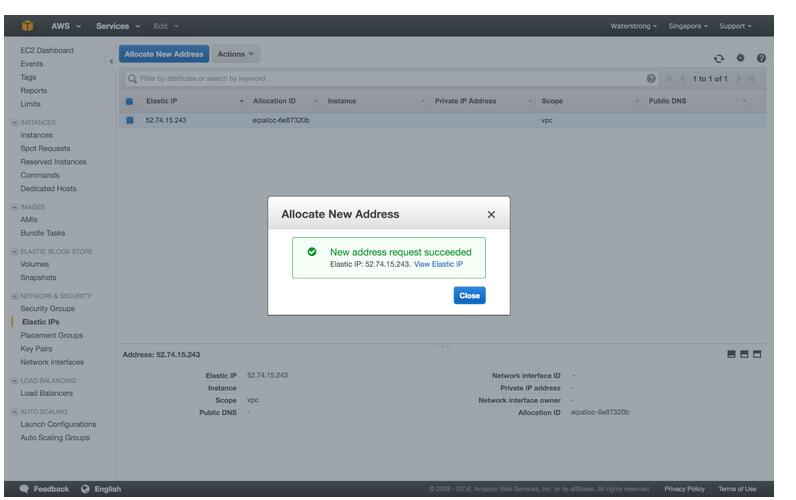796x500 pixels.
Task: Open the Actions dropdown button
Action: [x=236, y=54]
